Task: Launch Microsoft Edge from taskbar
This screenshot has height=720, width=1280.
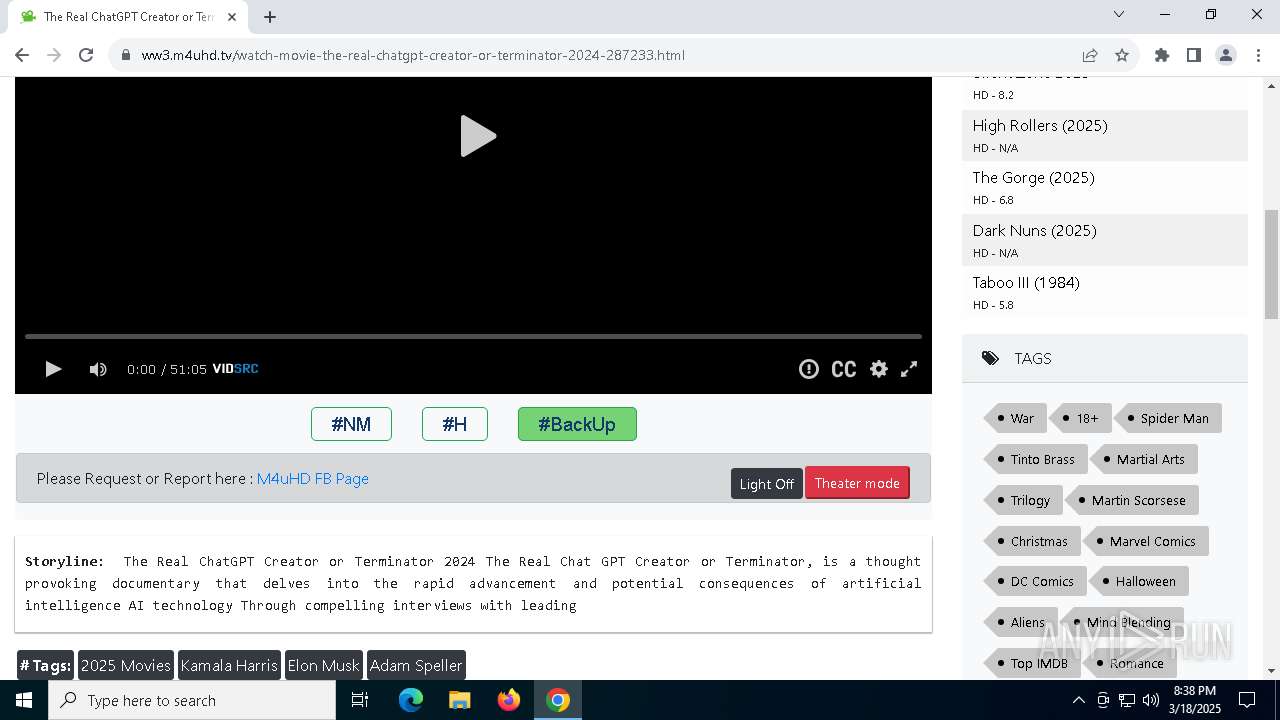Action: click(x=411, y=700)
